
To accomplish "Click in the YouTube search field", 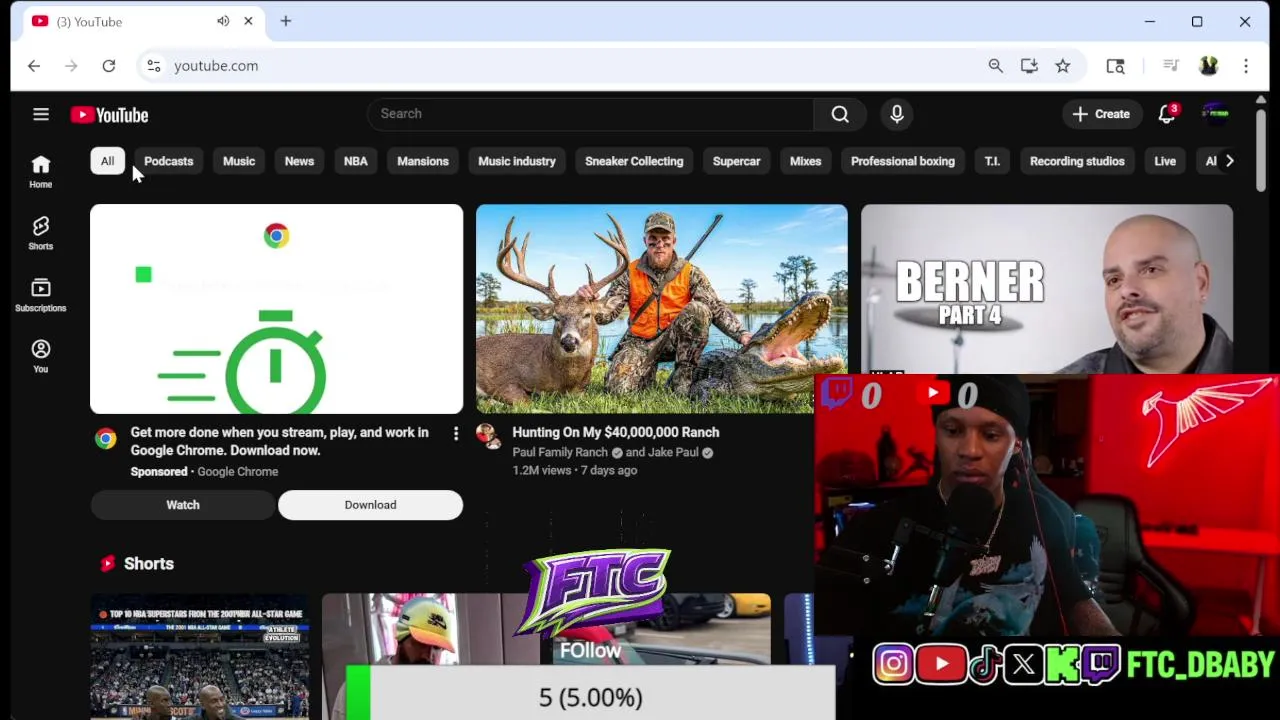I will (590, 114).
